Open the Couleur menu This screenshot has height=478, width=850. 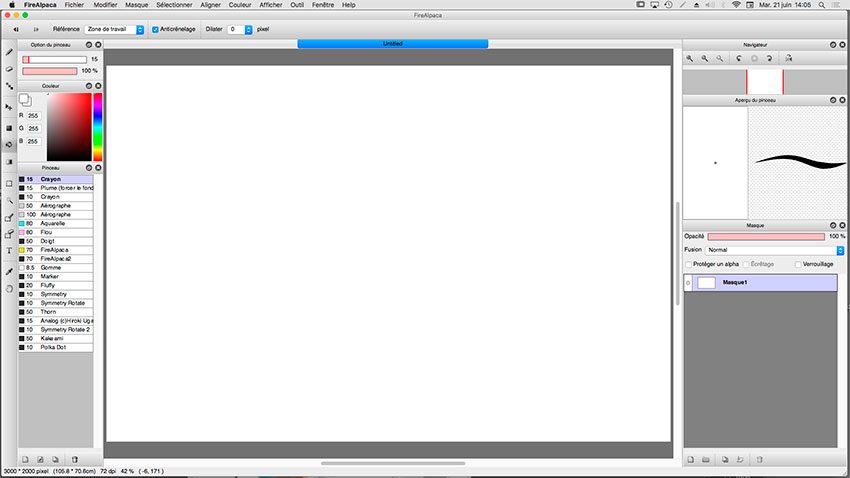[240, 5]
